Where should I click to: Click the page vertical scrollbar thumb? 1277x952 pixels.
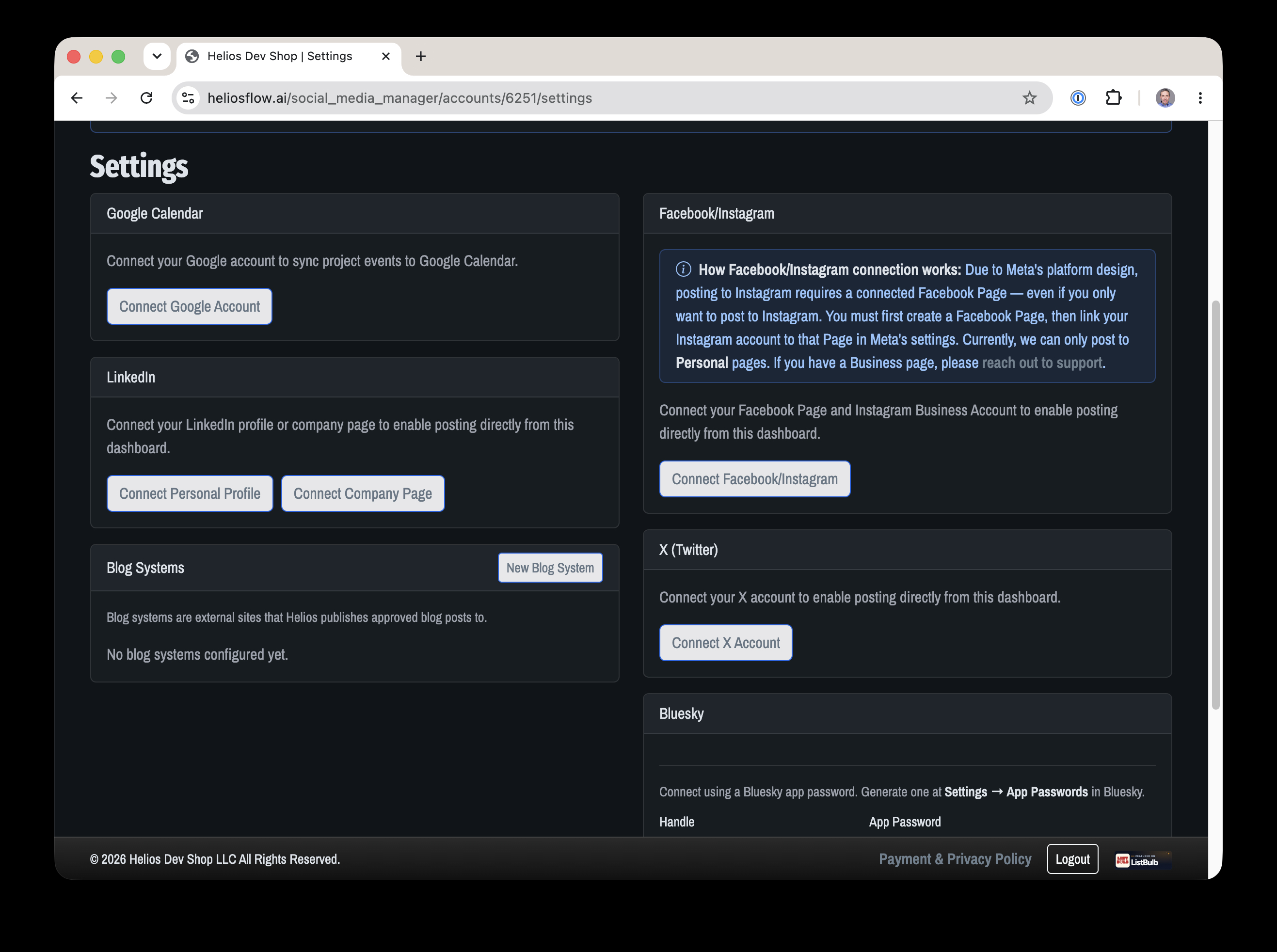(x=1215, y=504)
